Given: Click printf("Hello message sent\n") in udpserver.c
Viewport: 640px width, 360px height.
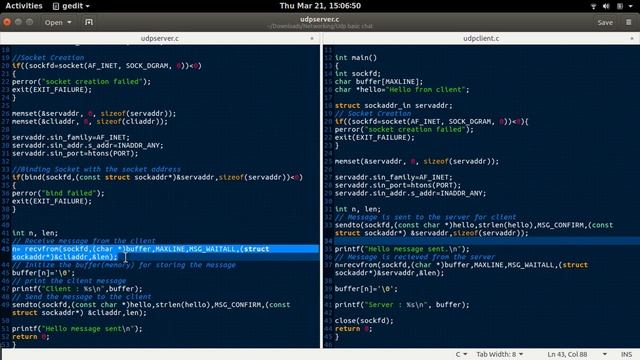Looking at the screenshot, I should tap(77, 329).
